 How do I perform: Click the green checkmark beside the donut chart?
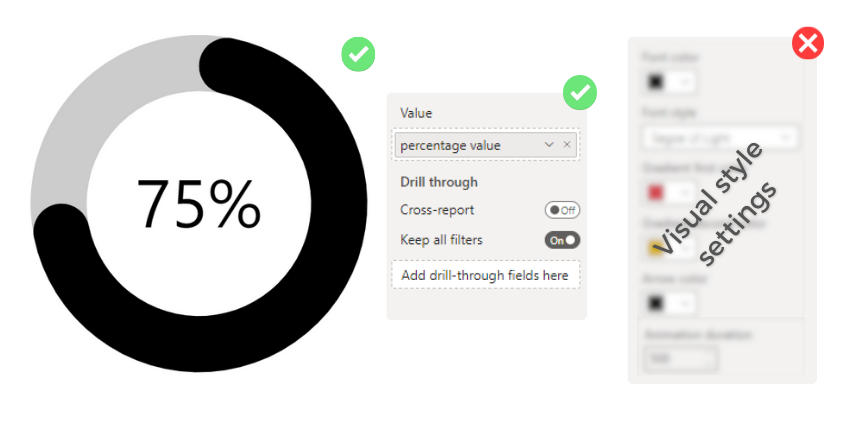358,54
